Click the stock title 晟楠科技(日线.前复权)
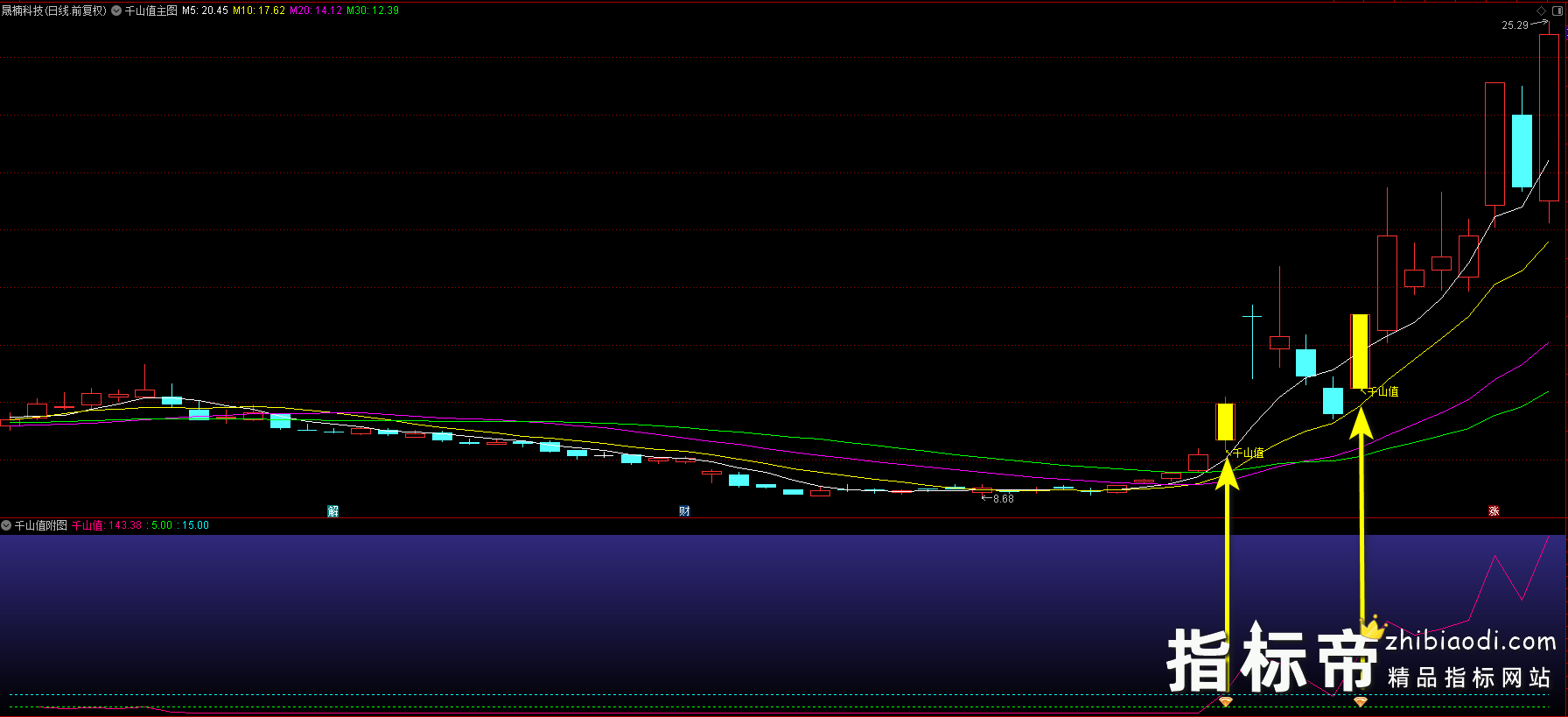Image resolution: width=1568 pixels, height=717 pixels. coord(54,11)
